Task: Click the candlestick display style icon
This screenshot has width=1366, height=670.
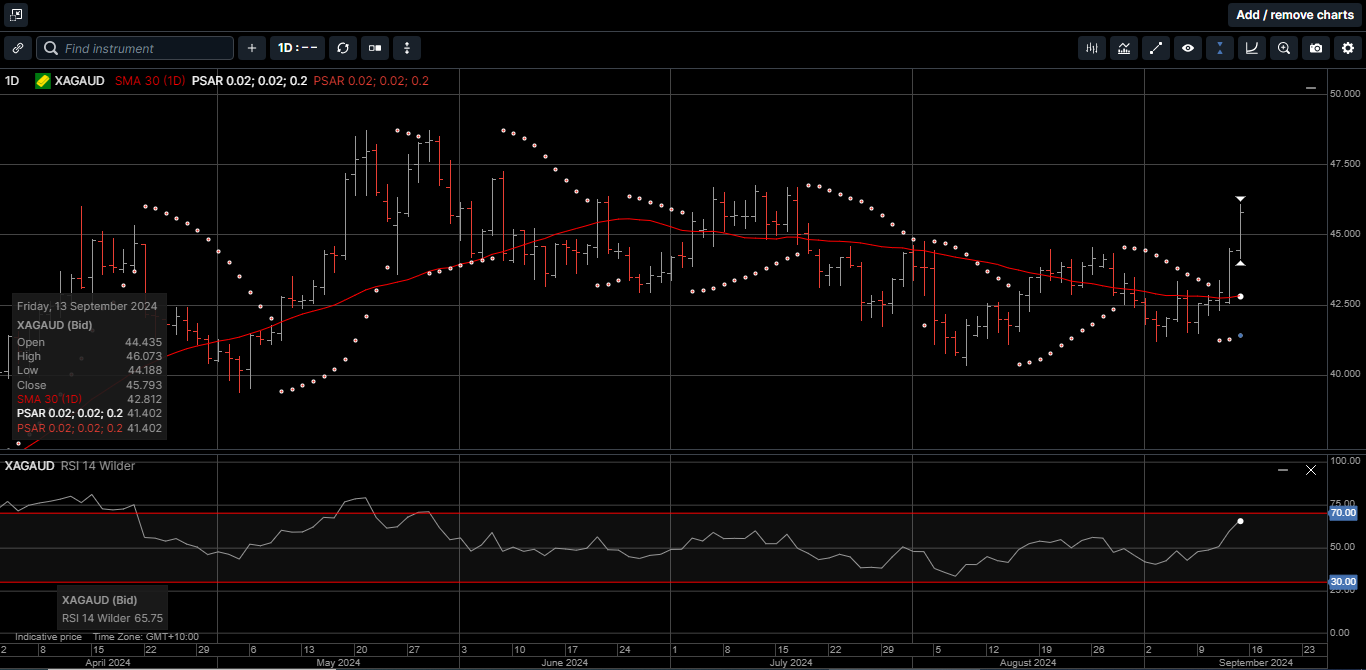Action: point(375,48)
